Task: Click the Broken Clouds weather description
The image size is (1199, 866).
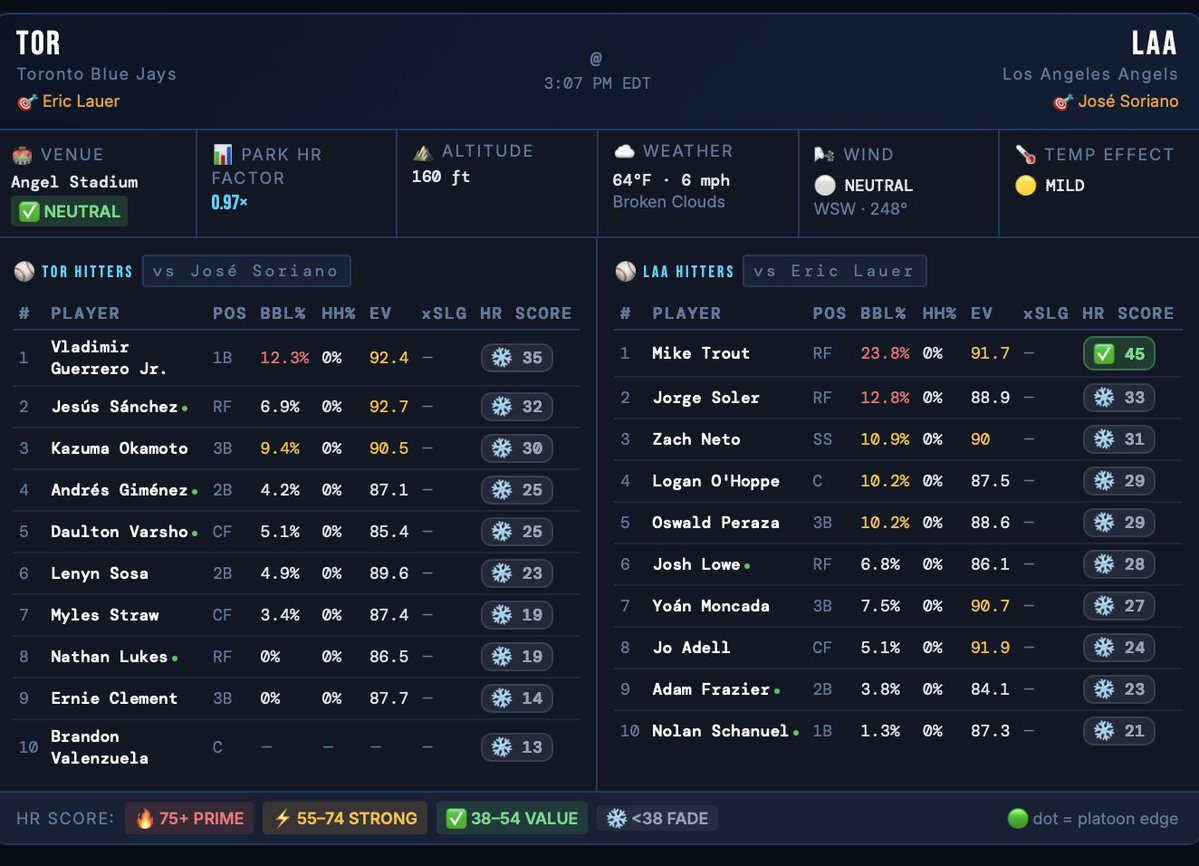Action: [x=668, y=202]
